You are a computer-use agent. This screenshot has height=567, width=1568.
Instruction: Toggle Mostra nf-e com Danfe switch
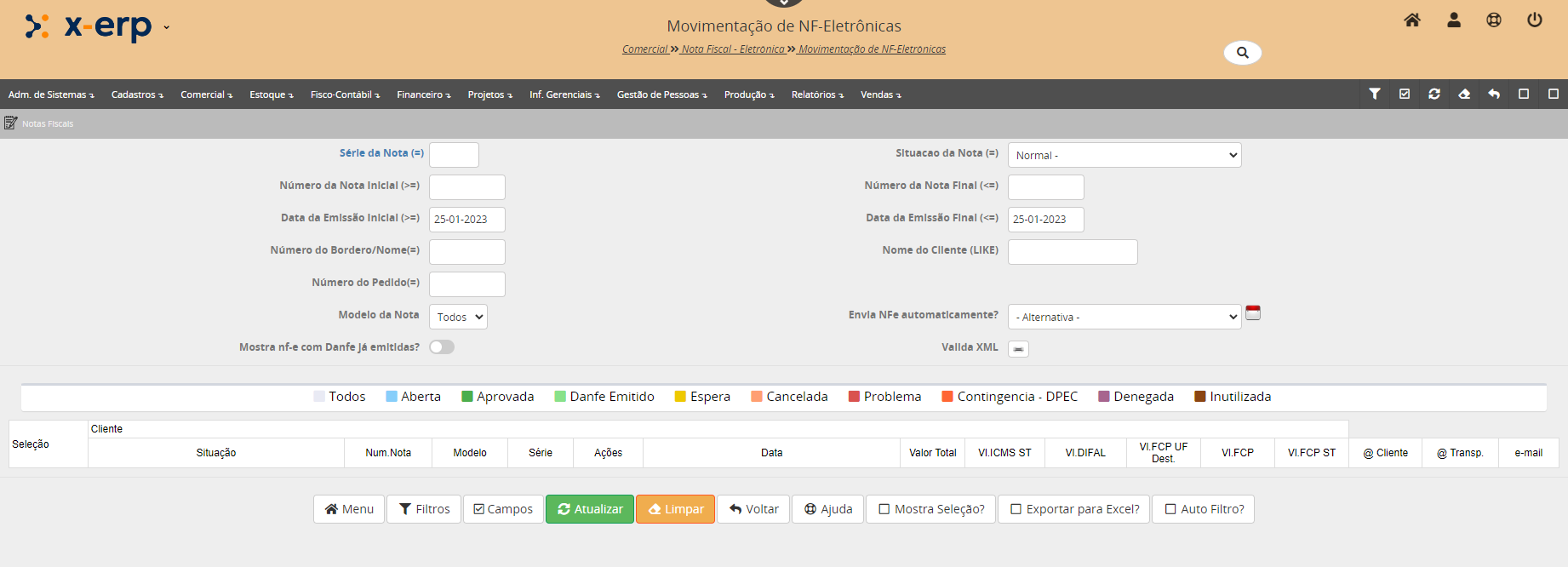pos(442,347)
